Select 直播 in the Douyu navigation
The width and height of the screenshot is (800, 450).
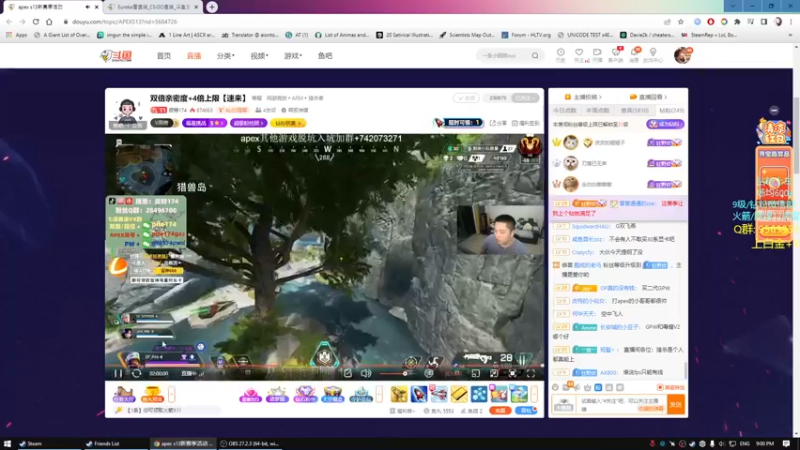point(194,56)
